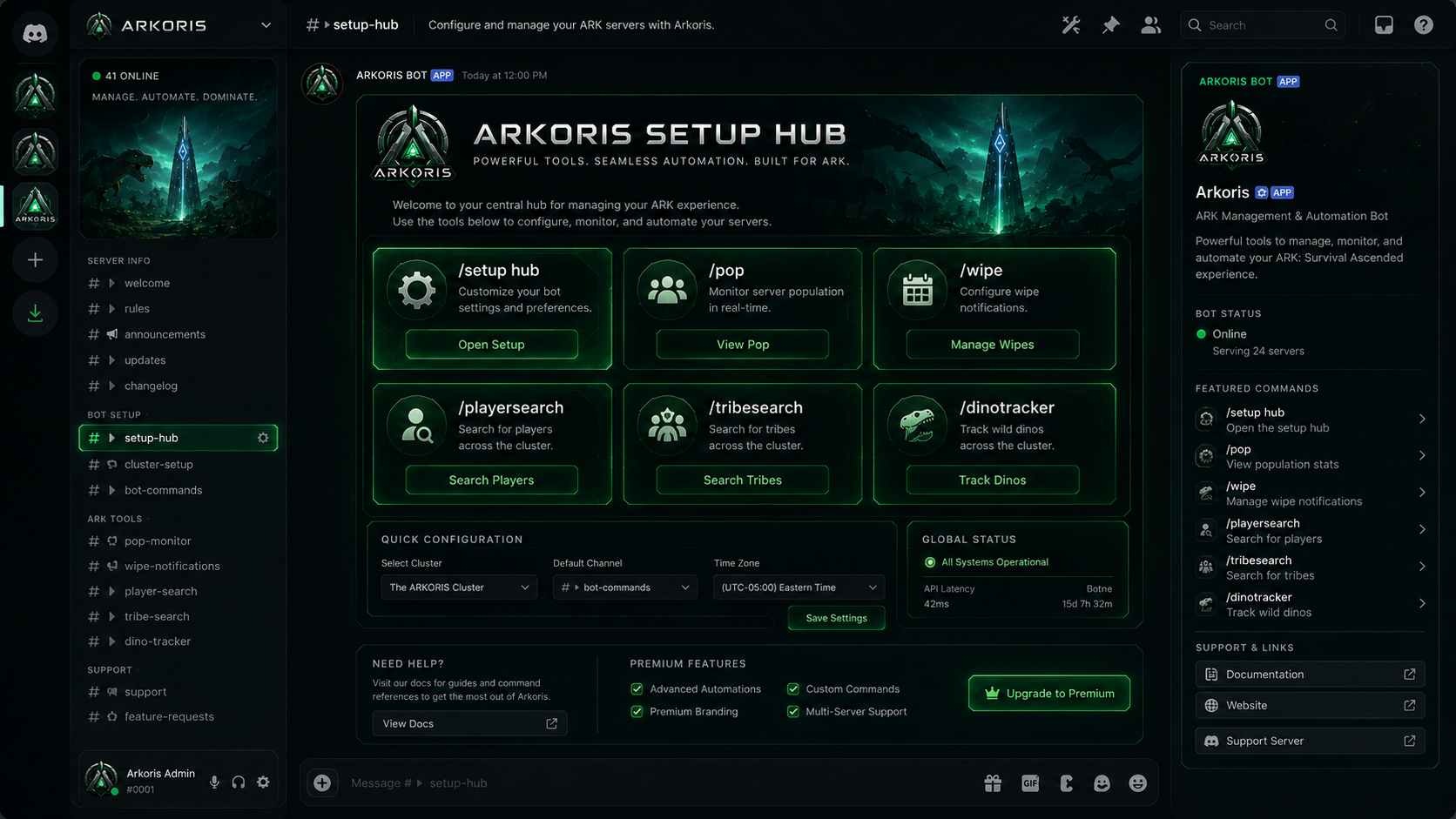Image resolution: width=1456 pixels, height=819 pixels.
Task: Click the Search Players button
Action: [491, 480]
